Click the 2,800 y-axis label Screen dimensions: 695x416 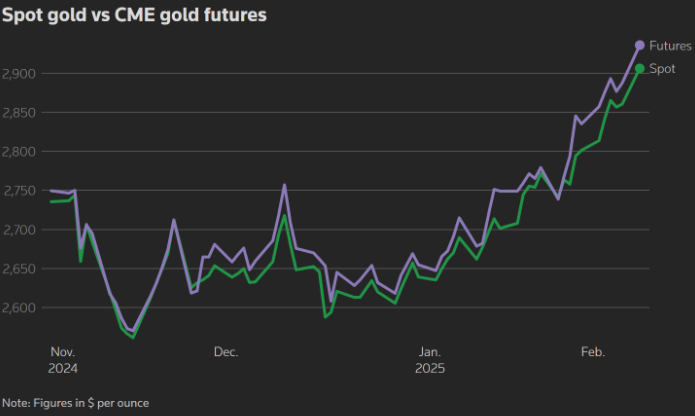point(20,152)
